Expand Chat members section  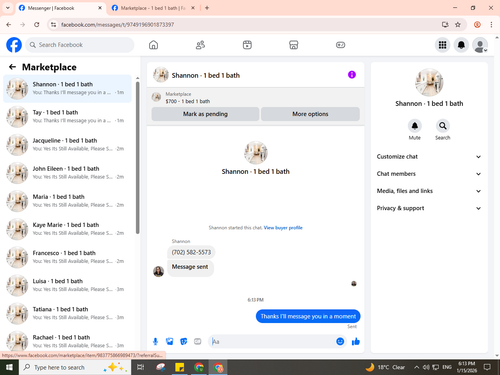(x=429, y=174)
